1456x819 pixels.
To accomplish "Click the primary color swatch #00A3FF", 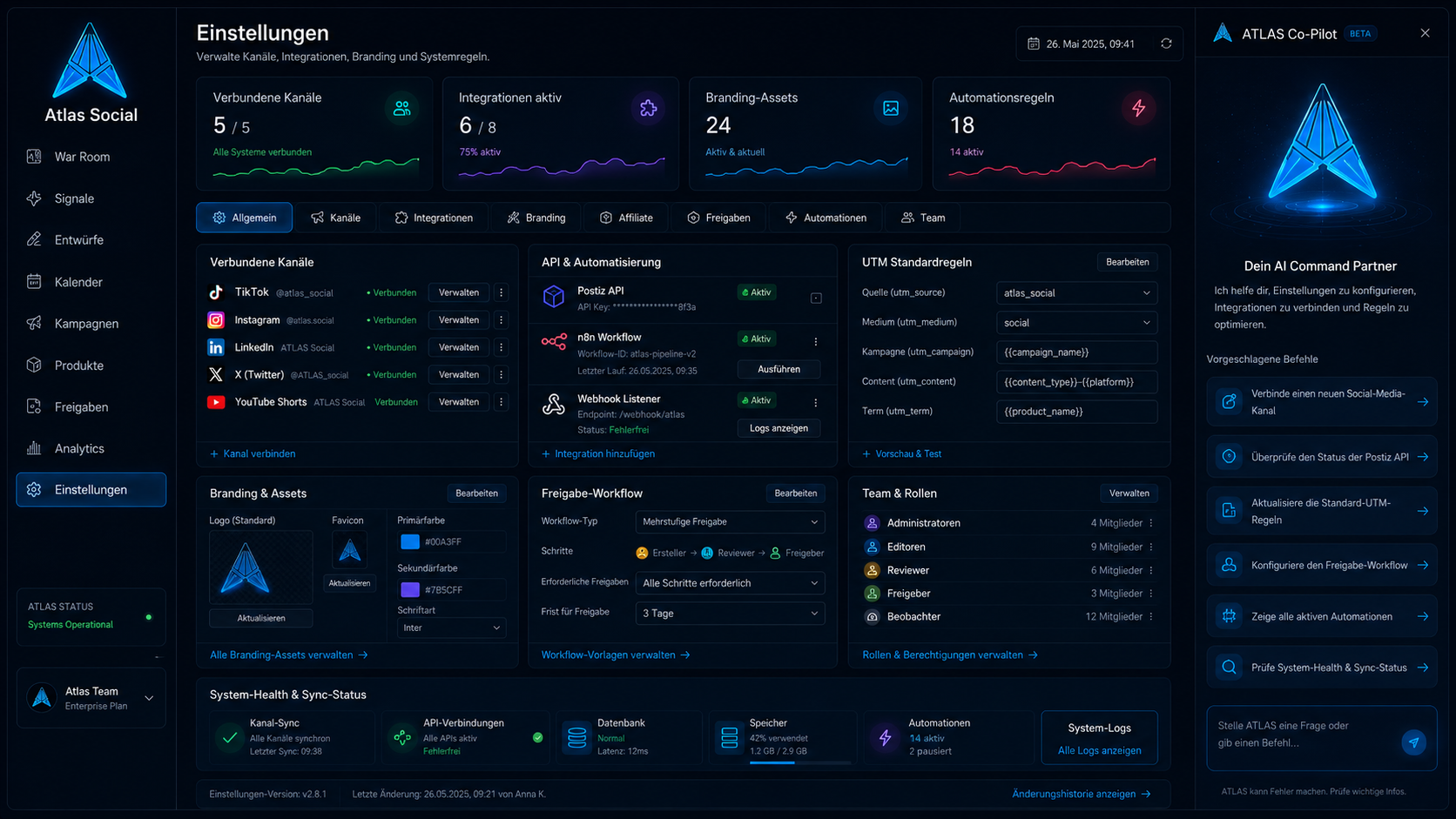I will coord(409,541).
